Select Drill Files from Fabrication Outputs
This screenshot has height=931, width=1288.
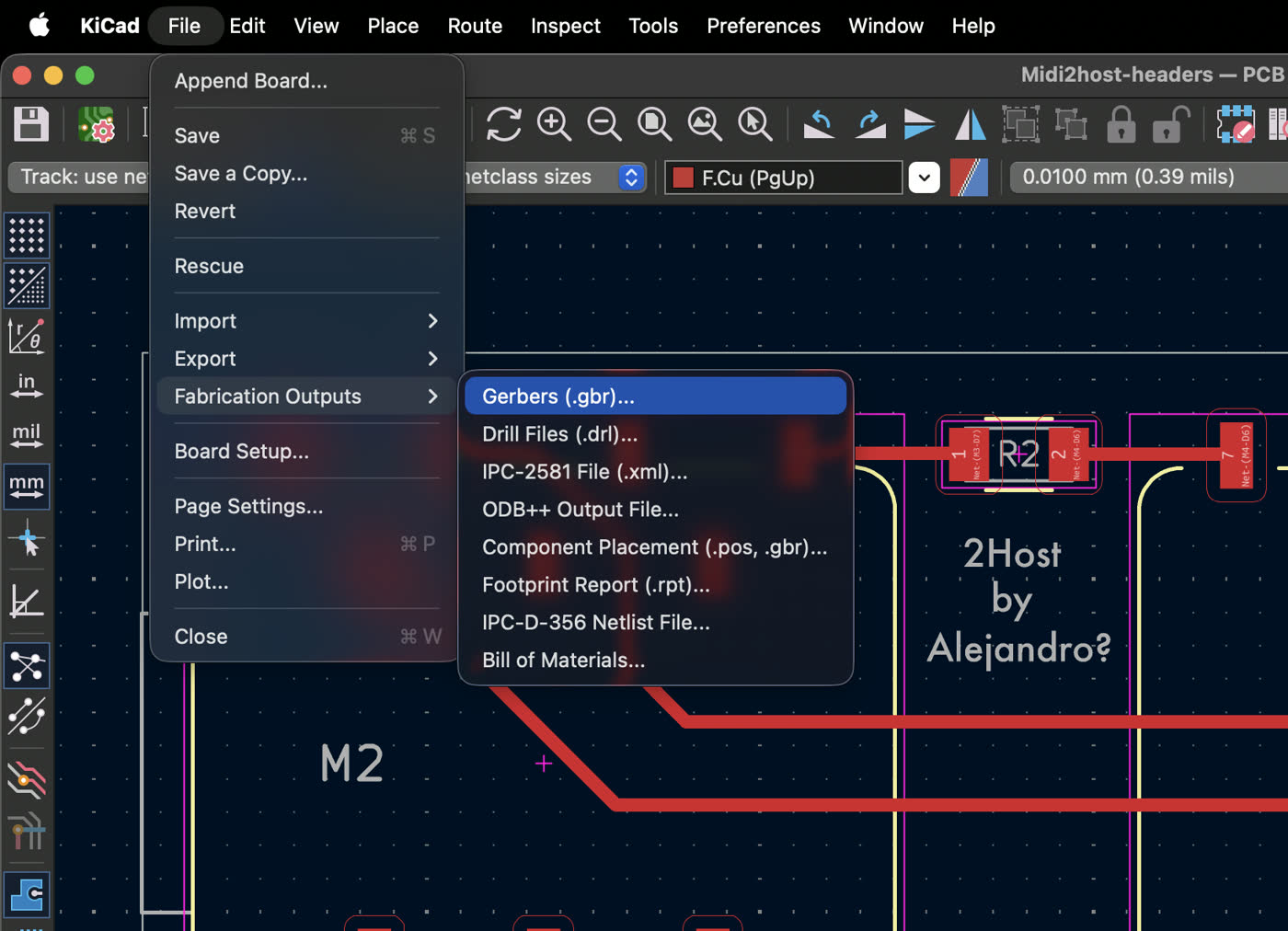pos(559,433)
